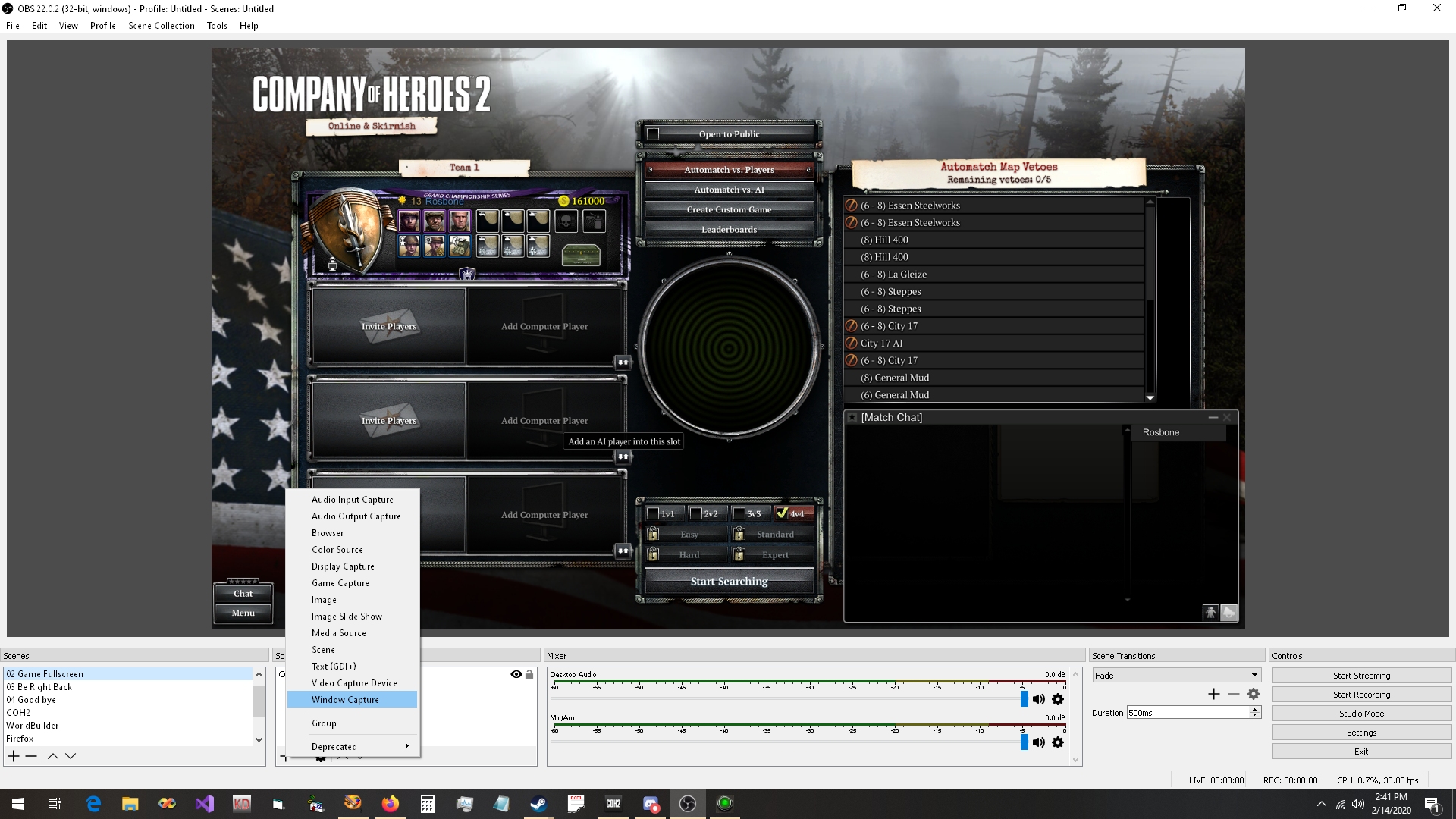Screen dimensions: 1456x819
Task: Check the 2v2 match mode checkbox
Action: [x=695, y=513]
